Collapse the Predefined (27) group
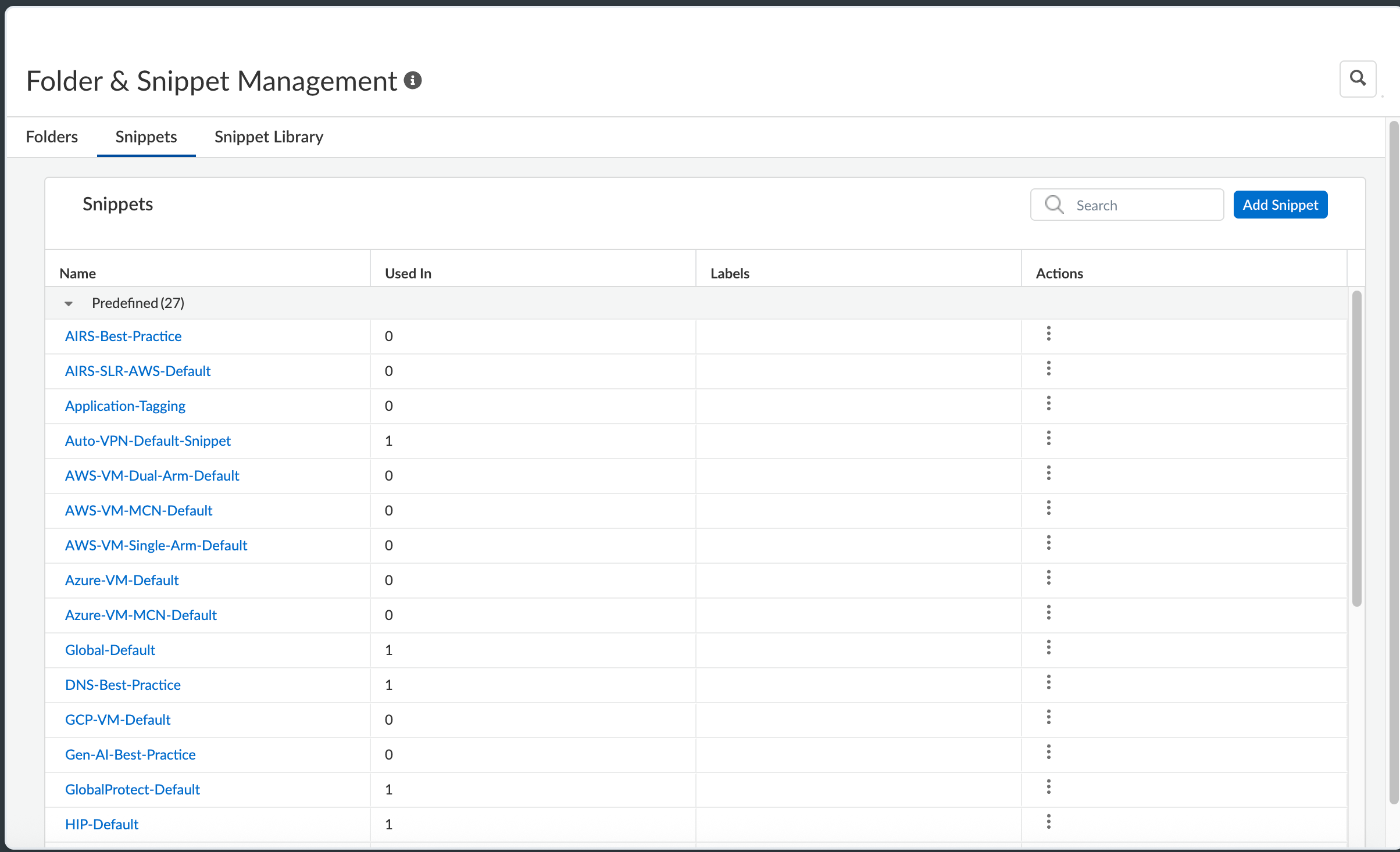This screenshot has height=852, width=1400. 69,303
